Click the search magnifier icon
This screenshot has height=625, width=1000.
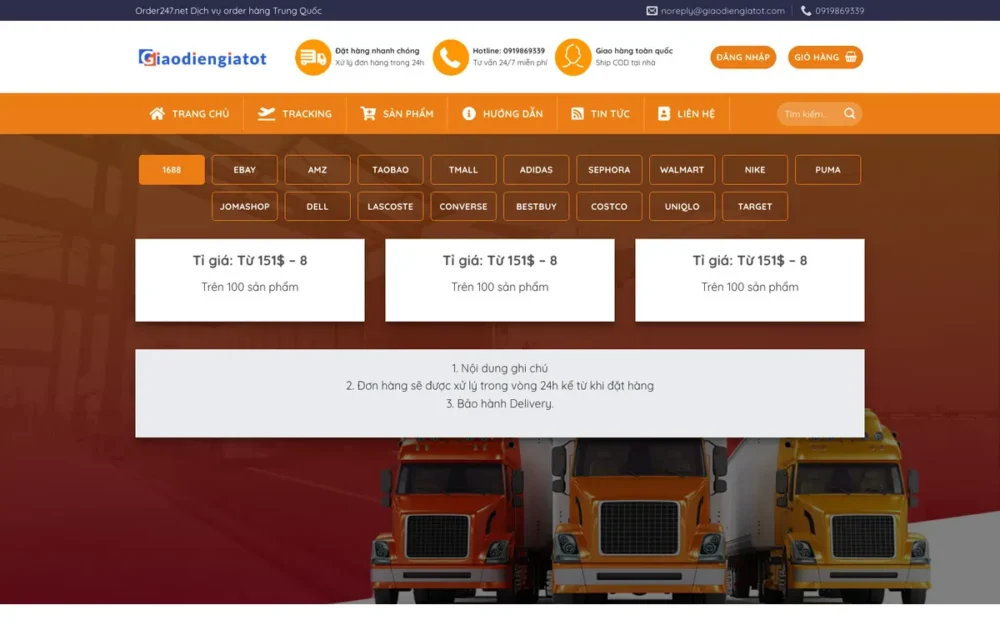pos(849,114)
